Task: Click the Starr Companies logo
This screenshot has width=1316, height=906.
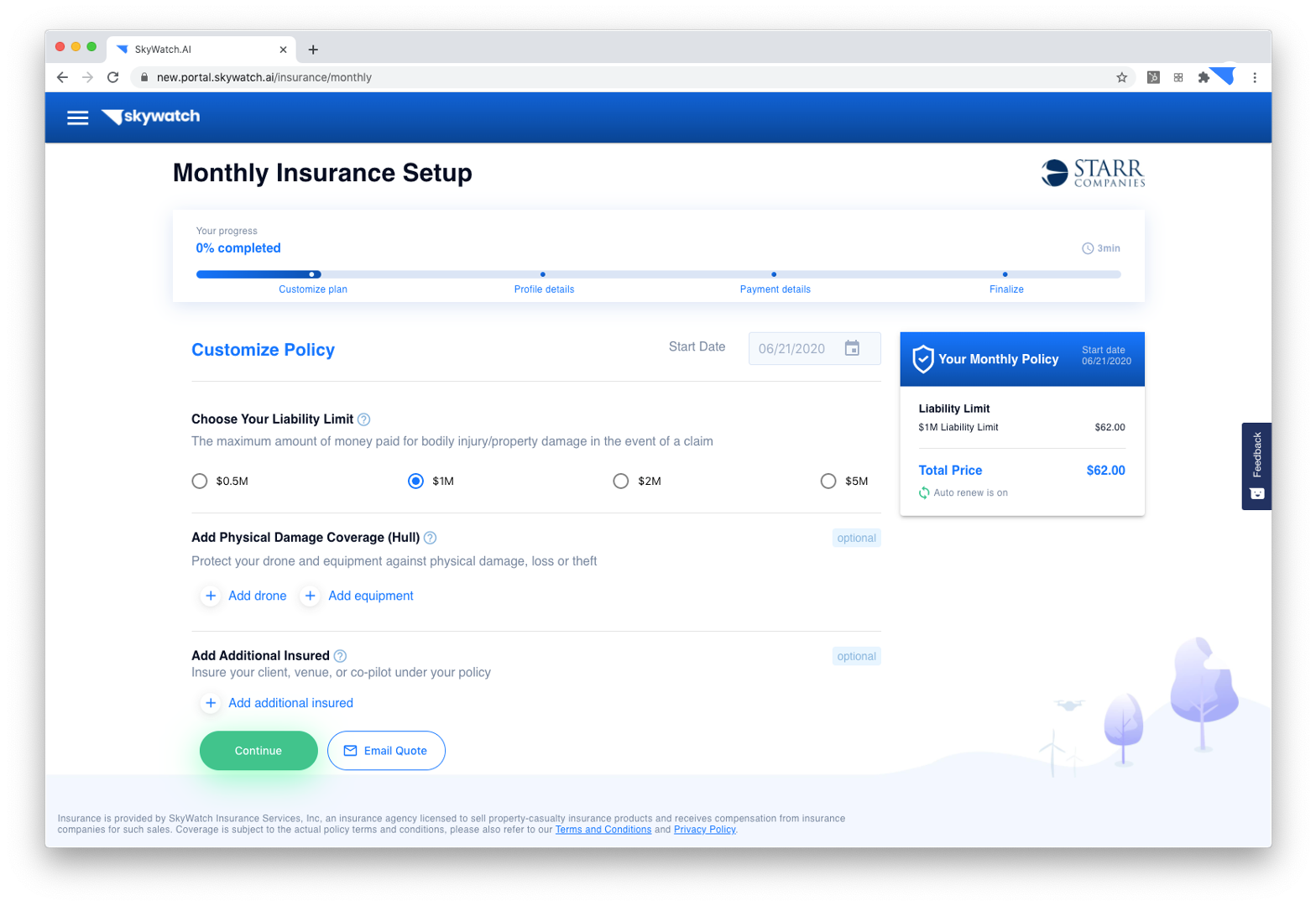Action: [1093, 173]
